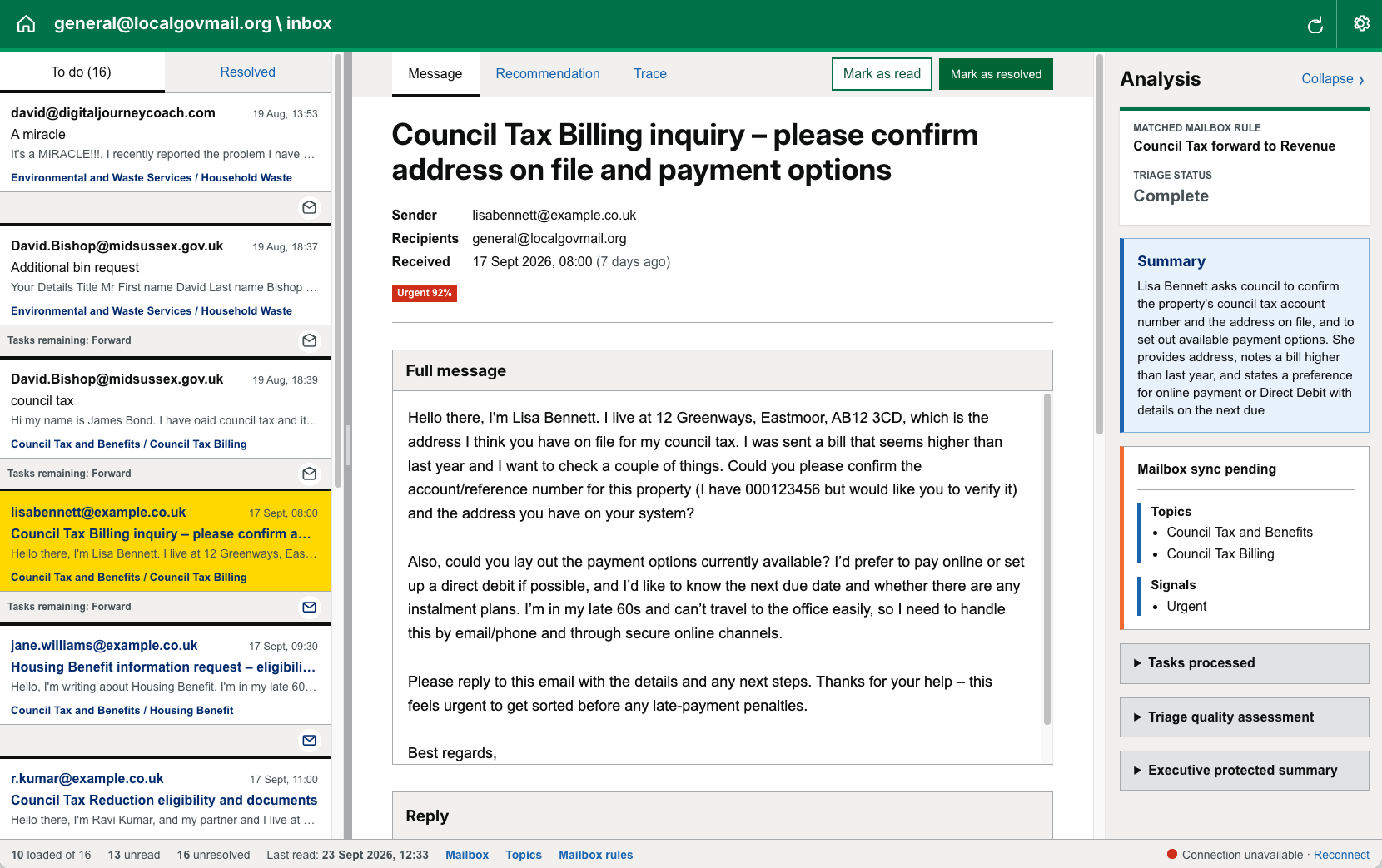Image resolution: width=1382 pixels, height=868 pixels.
Task: Open the settings gear
Action: (1361, 24)
